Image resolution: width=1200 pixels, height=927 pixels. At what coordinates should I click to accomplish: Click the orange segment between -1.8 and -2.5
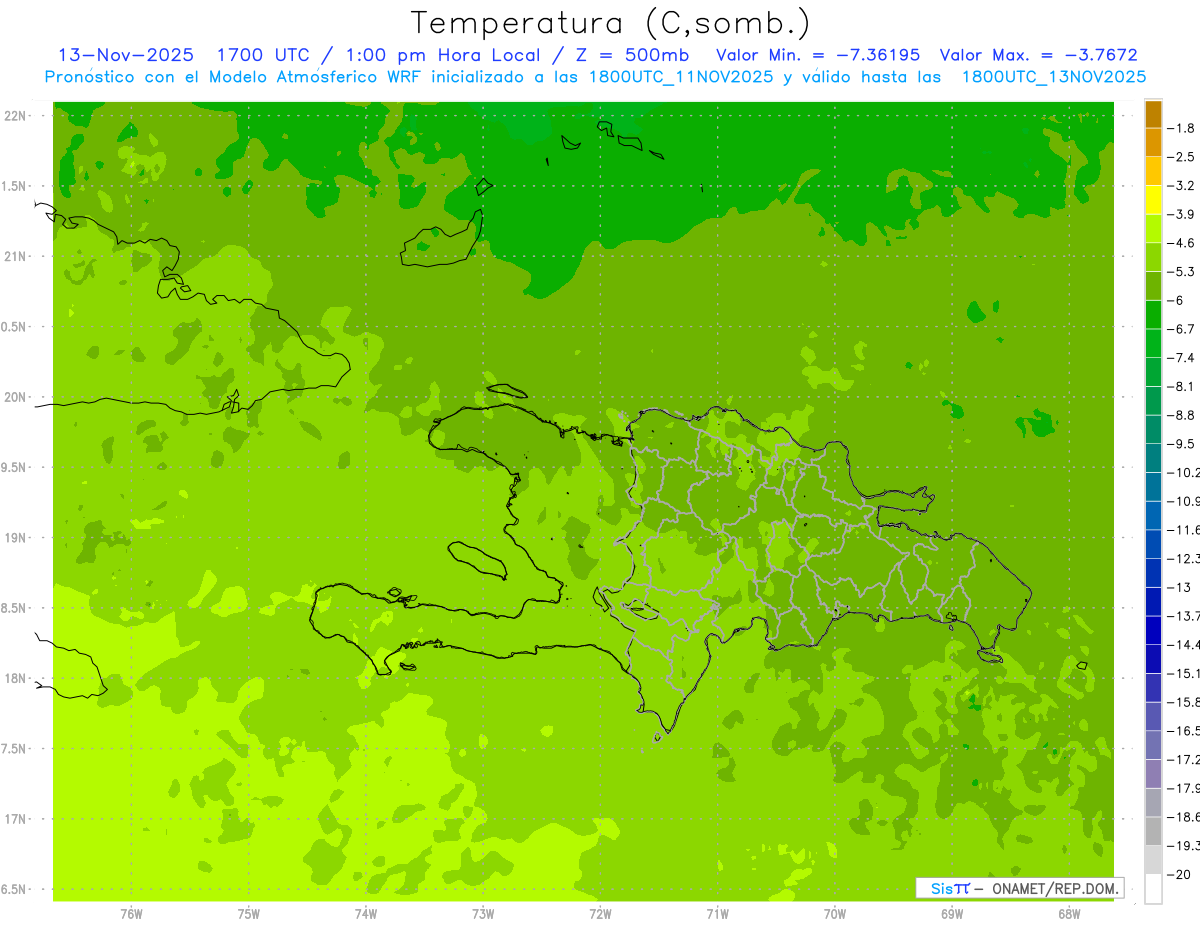click(1153, 143)
